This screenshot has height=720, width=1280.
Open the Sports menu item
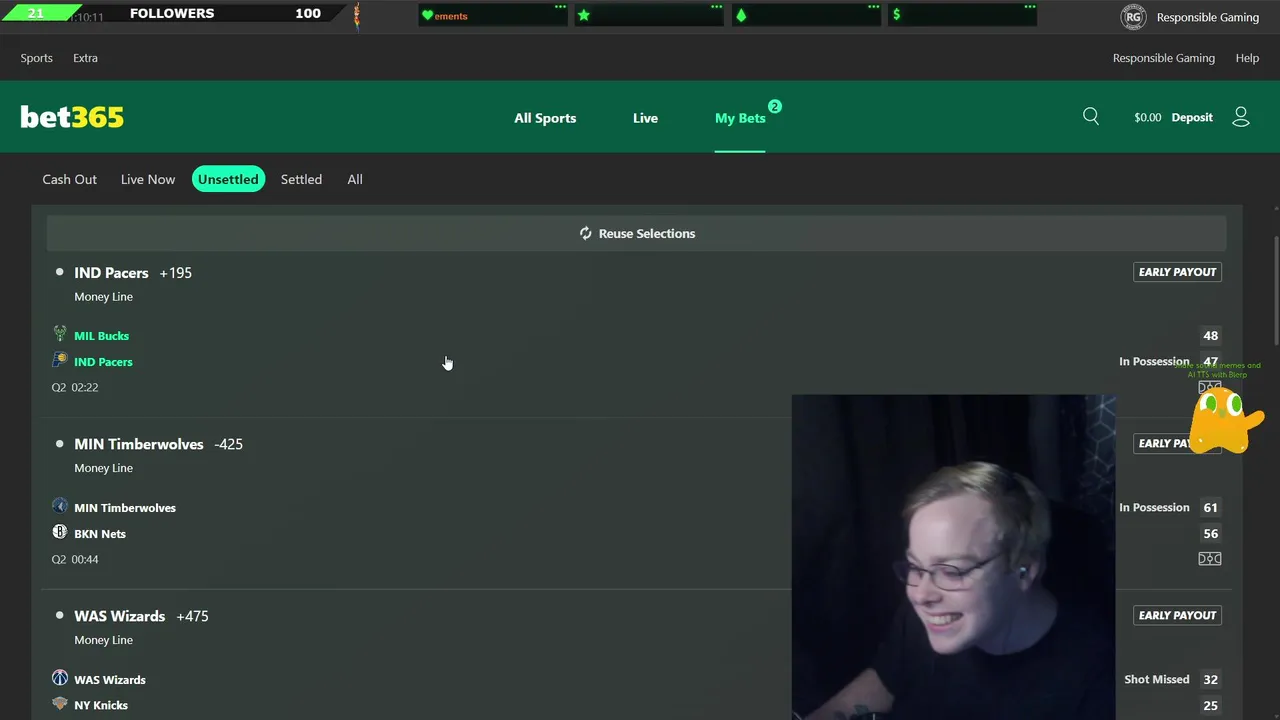click(37, 58)
